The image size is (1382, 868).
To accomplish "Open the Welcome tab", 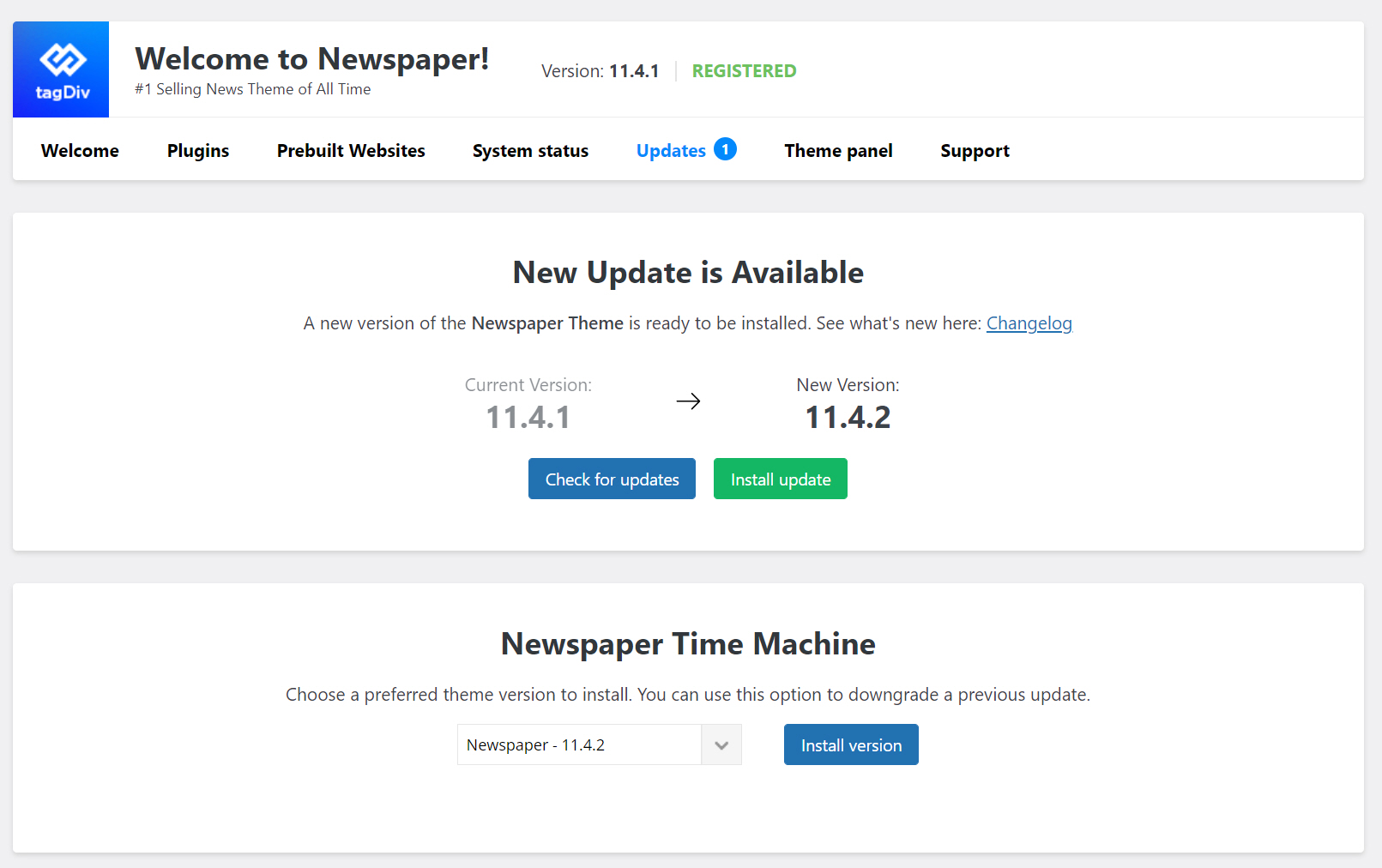I will (80, 151).
